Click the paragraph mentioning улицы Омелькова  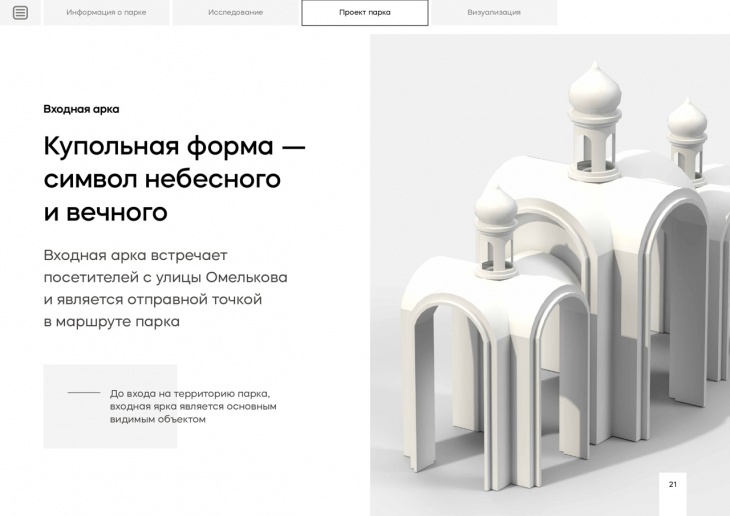coord(165,288)
